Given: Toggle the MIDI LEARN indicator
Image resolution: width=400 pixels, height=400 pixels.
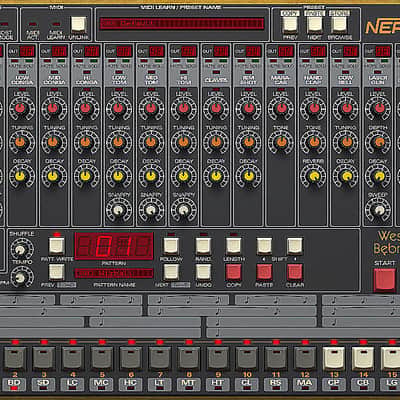Looking at the screenshot, I should point(56,24).
